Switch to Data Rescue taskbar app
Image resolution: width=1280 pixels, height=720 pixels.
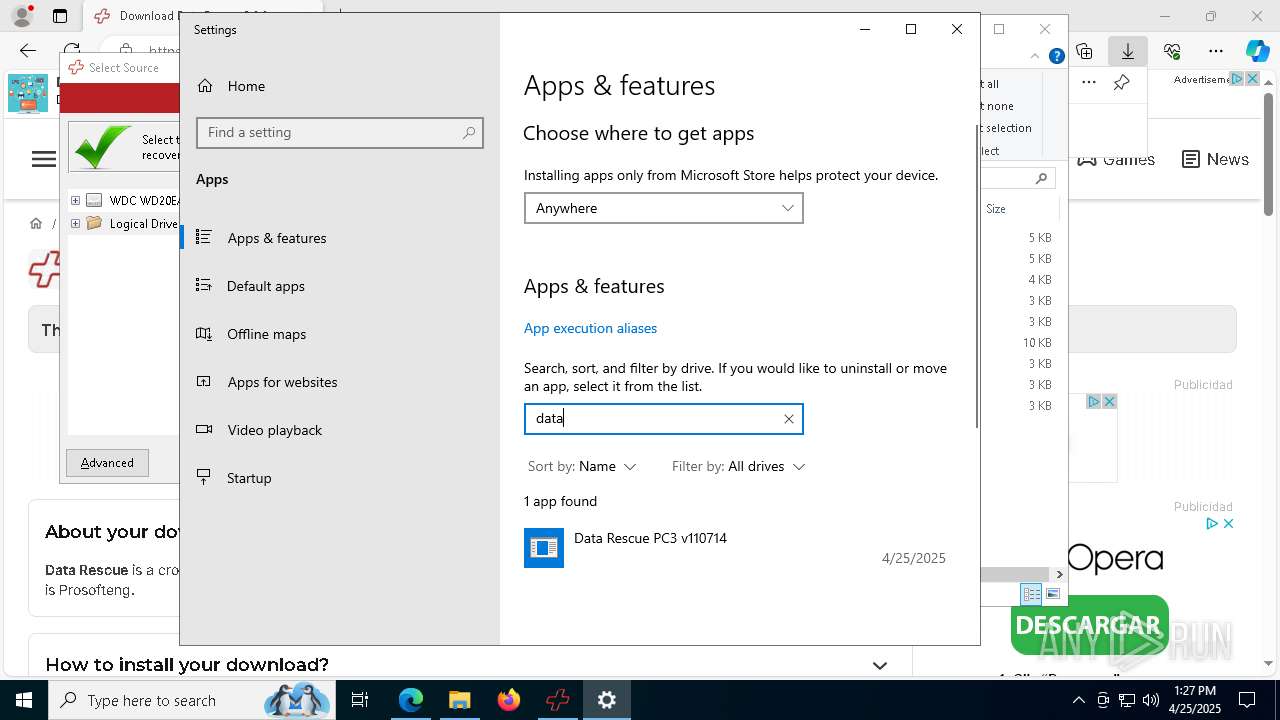[558, 700]
